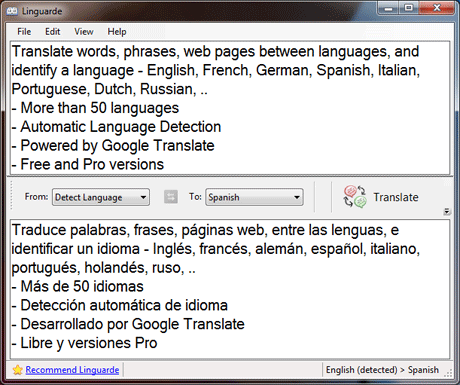This screenshot has height=385, width=460.
Task: Minimize the Linguarde window
Action: coord(388,8)
